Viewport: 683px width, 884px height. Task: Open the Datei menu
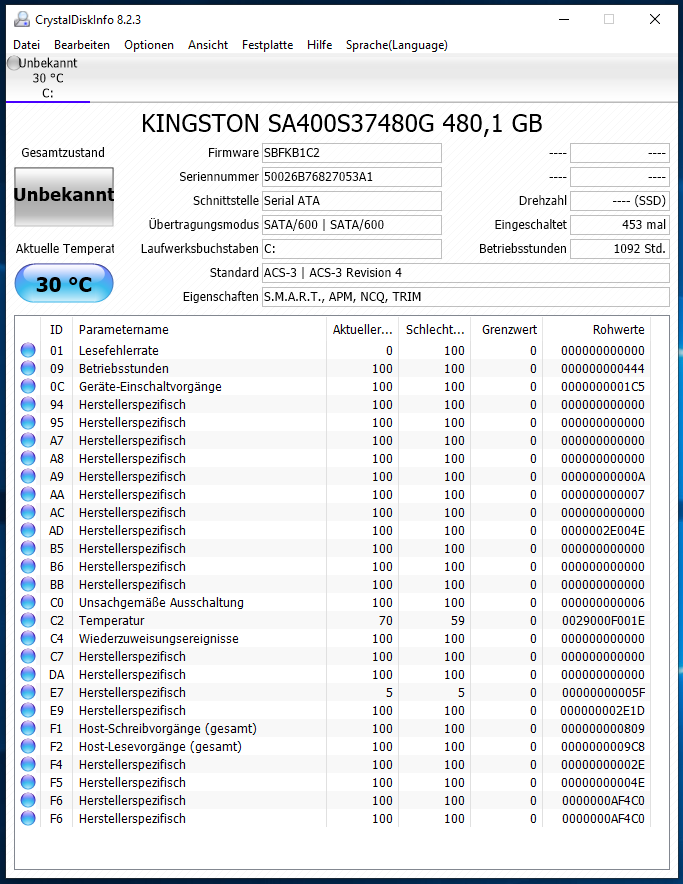pos(27,45)
